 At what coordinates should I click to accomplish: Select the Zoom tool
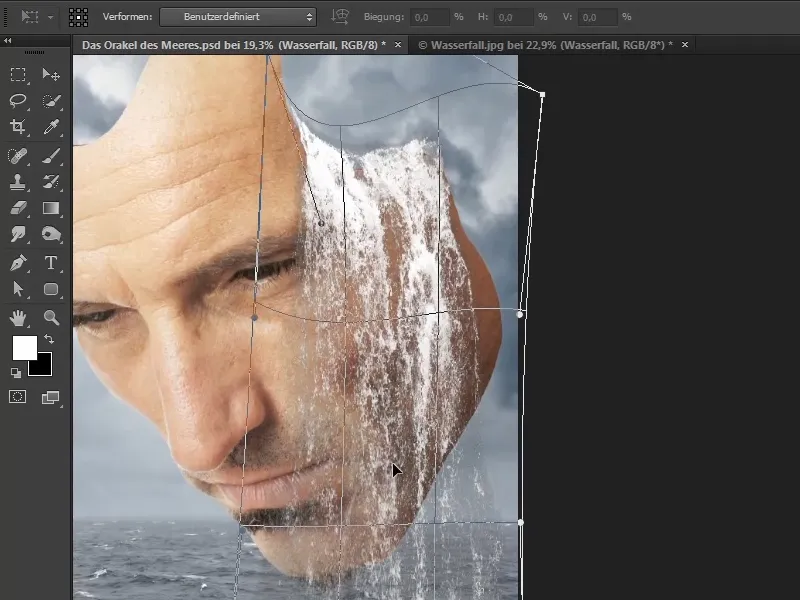[51, 318]
